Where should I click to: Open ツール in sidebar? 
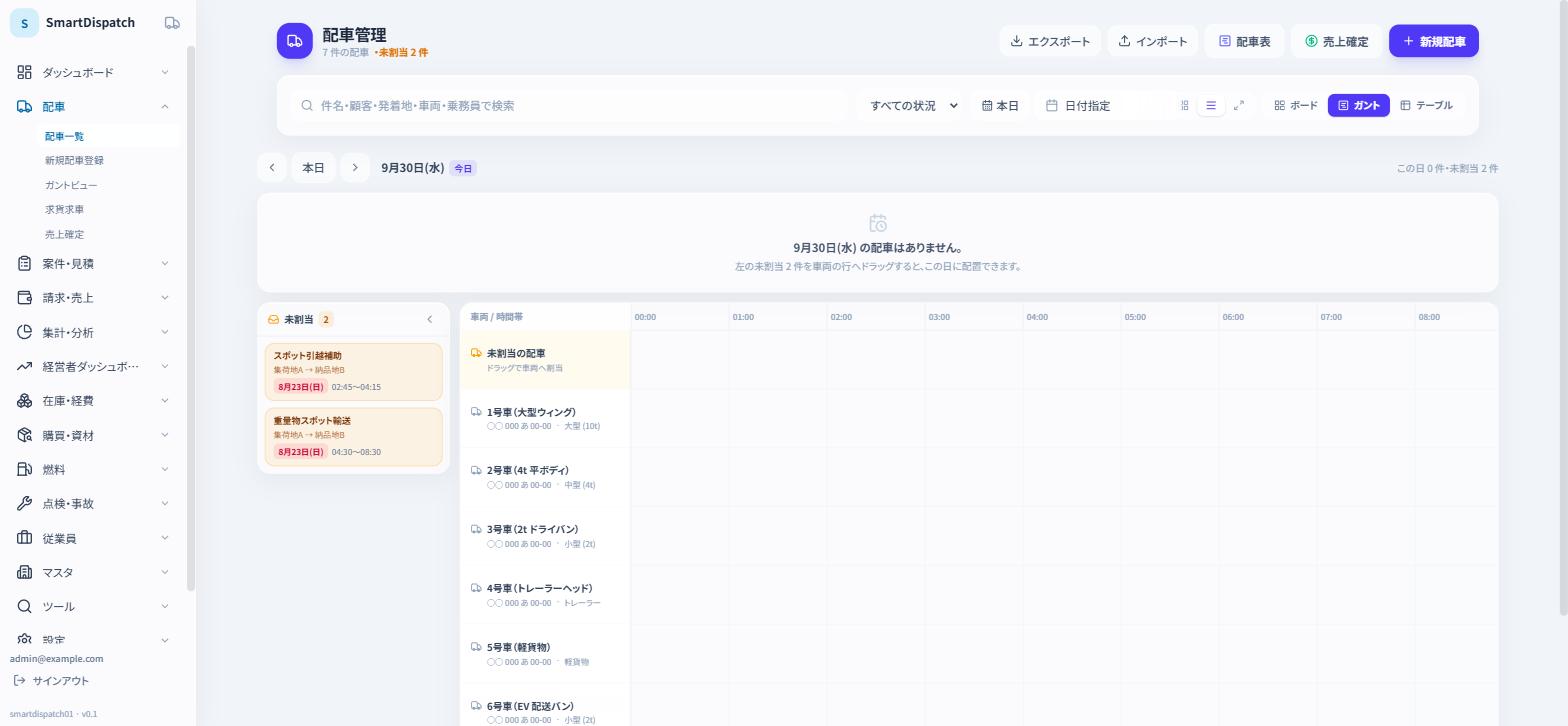[93, 606]
